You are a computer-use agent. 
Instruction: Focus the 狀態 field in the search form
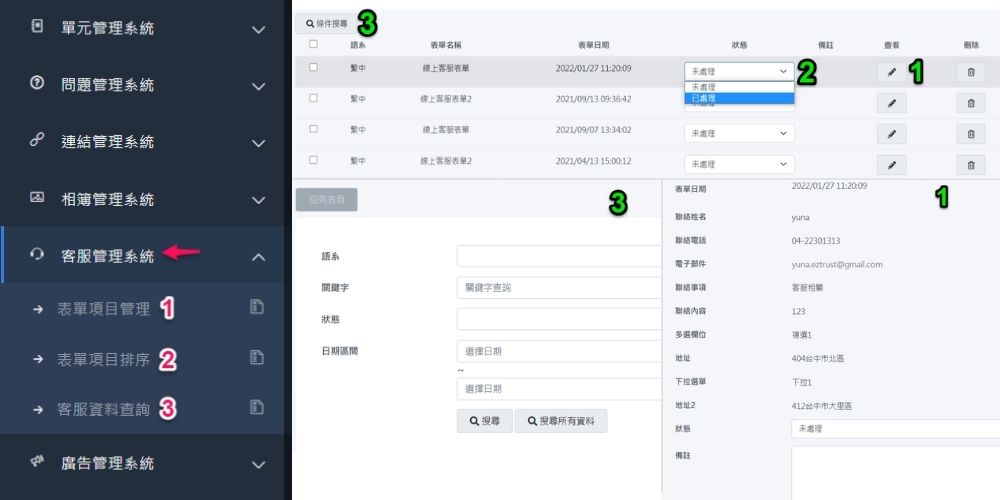(x=559, y=319)
